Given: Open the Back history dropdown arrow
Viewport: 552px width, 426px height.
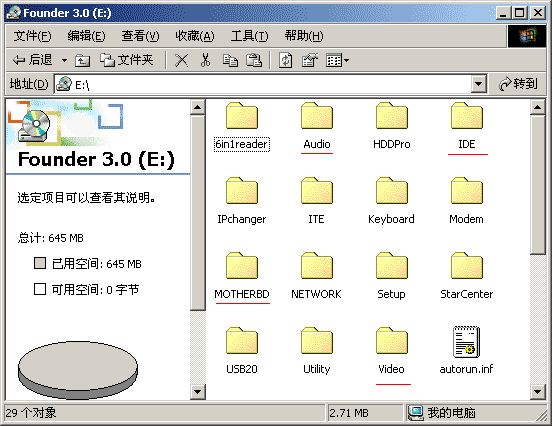Looking at the screenshot, I should click(64, 61).
